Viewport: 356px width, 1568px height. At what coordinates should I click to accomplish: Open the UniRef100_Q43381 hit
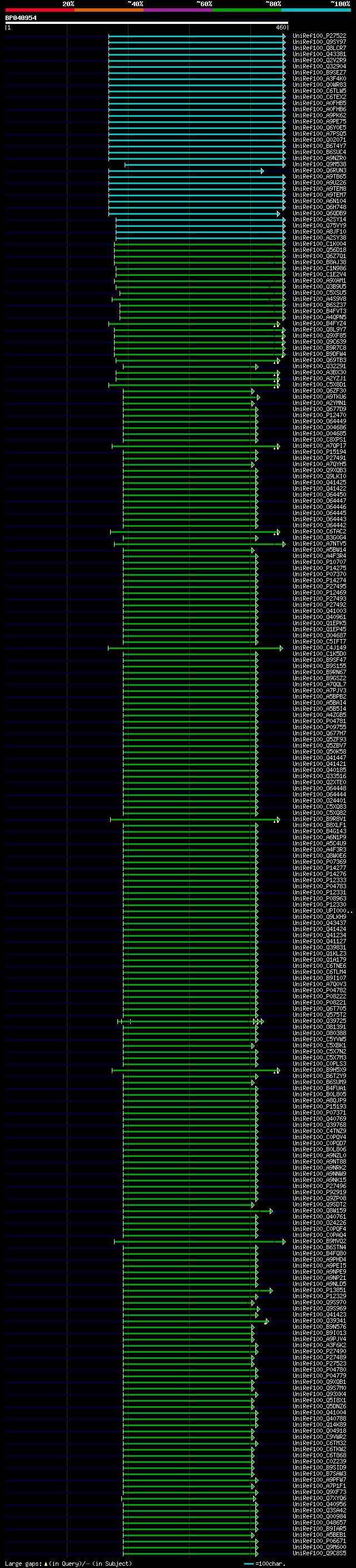[319, 54]
